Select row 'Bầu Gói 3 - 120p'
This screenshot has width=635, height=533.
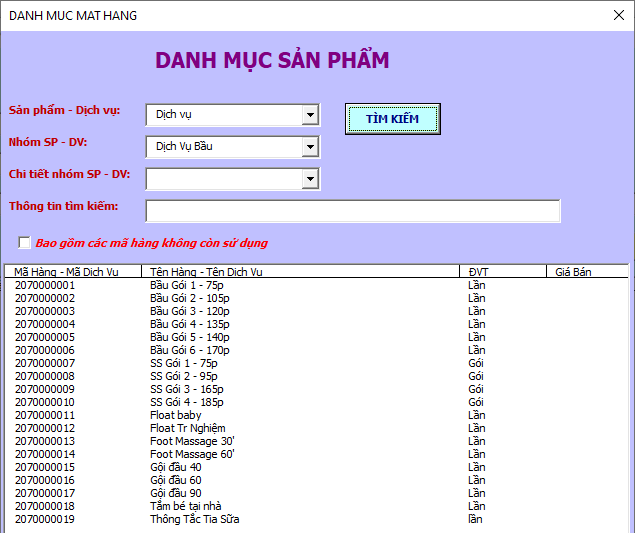[316, 311]
